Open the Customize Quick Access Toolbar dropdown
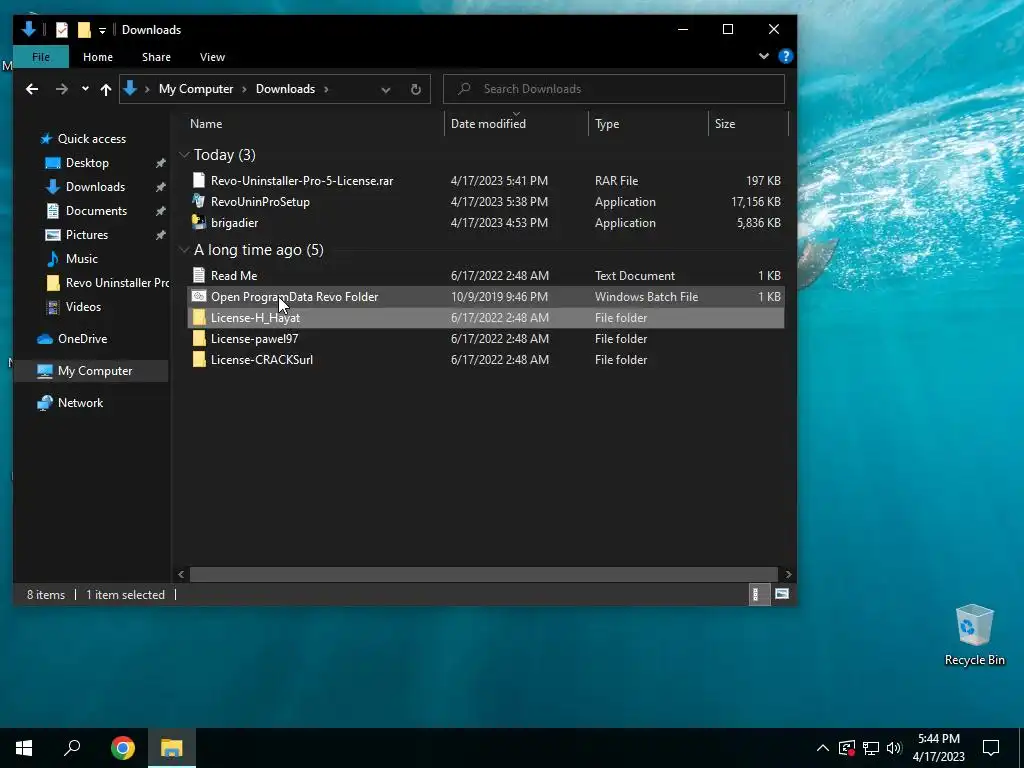 pyautogui.click(x=103, y=31)
